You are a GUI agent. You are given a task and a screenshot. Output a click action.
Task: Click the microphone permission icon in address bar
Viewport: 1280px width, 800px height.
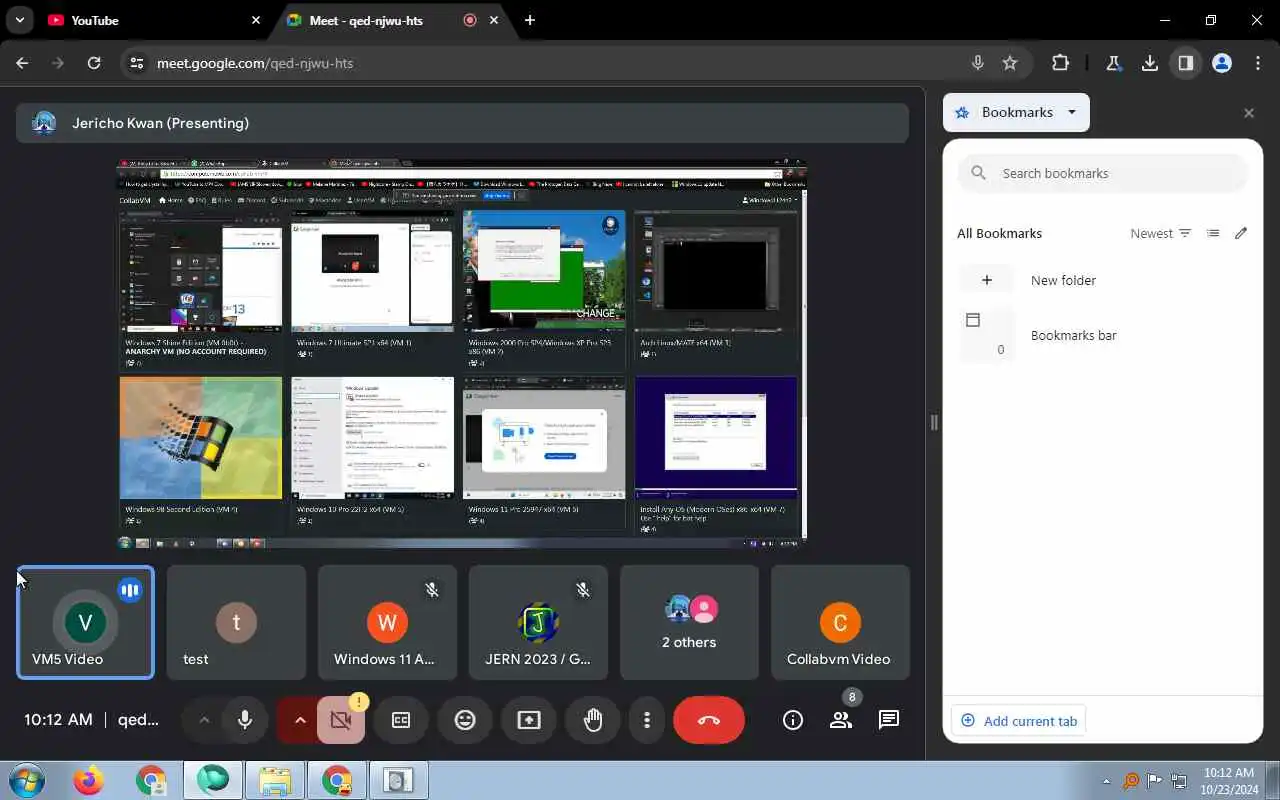[977, 63]
